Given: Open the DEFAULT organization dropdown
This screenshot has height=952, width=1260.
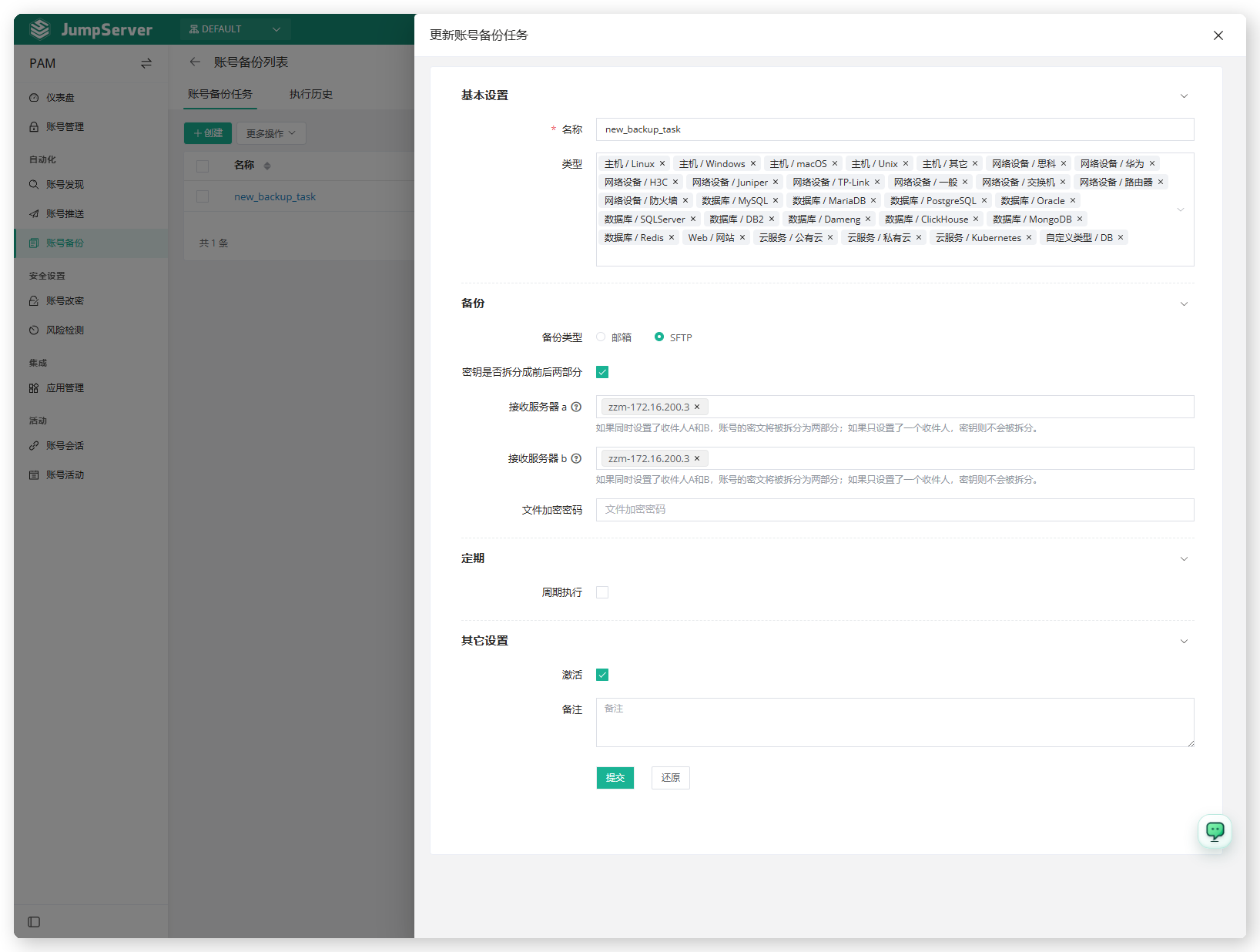Looking at the screenshot, I should [235, 29].
